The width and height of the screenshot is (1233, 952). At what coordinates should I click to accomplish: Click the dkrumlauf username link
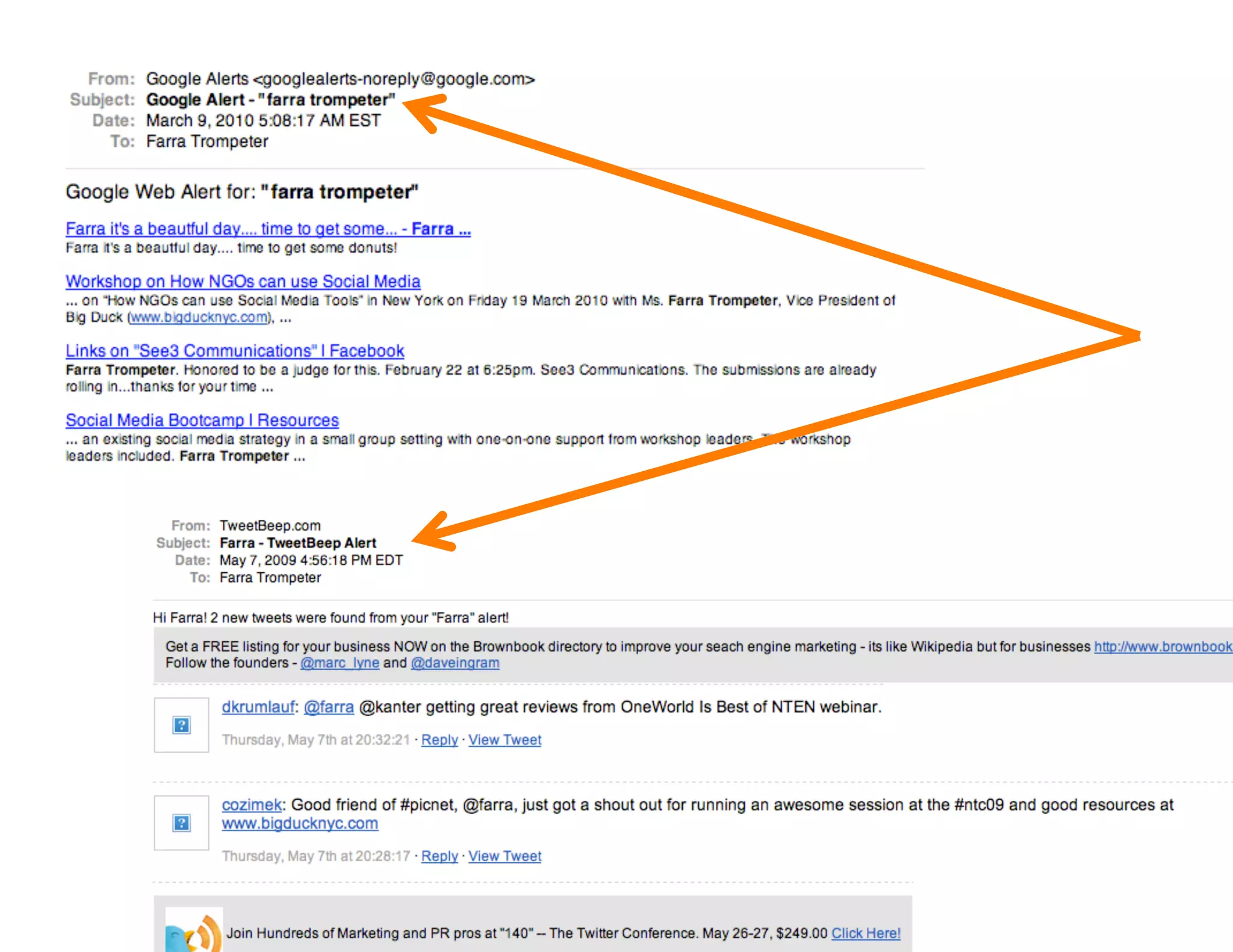[x=258, y=706]
